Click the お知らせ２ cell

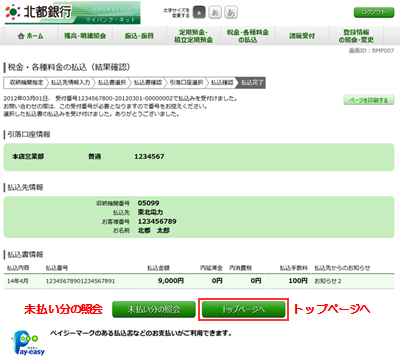click(328, 281)
